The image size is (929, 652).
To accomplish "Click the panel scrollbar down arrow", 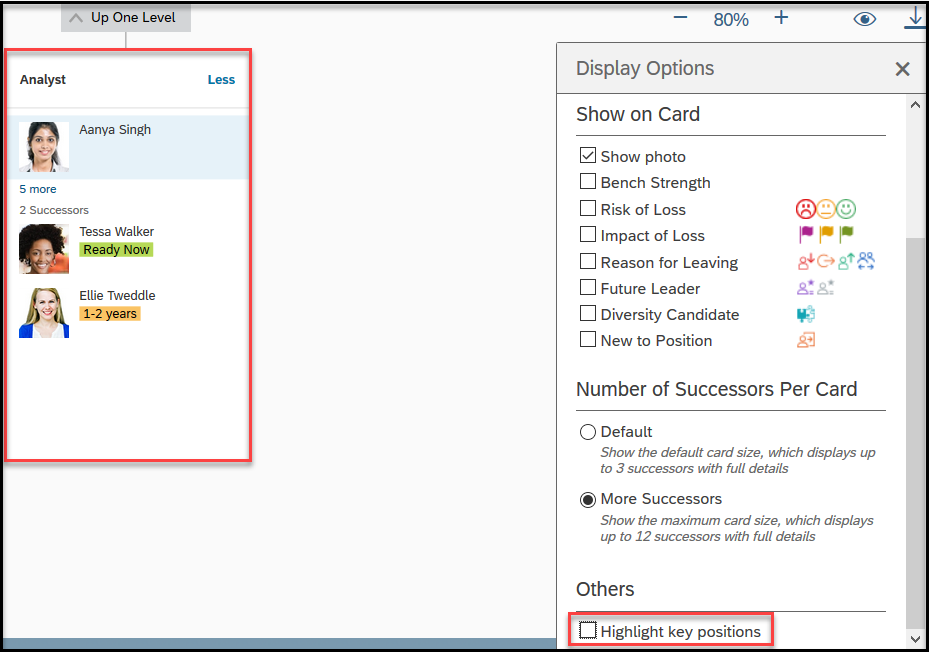I will (915, 639).
